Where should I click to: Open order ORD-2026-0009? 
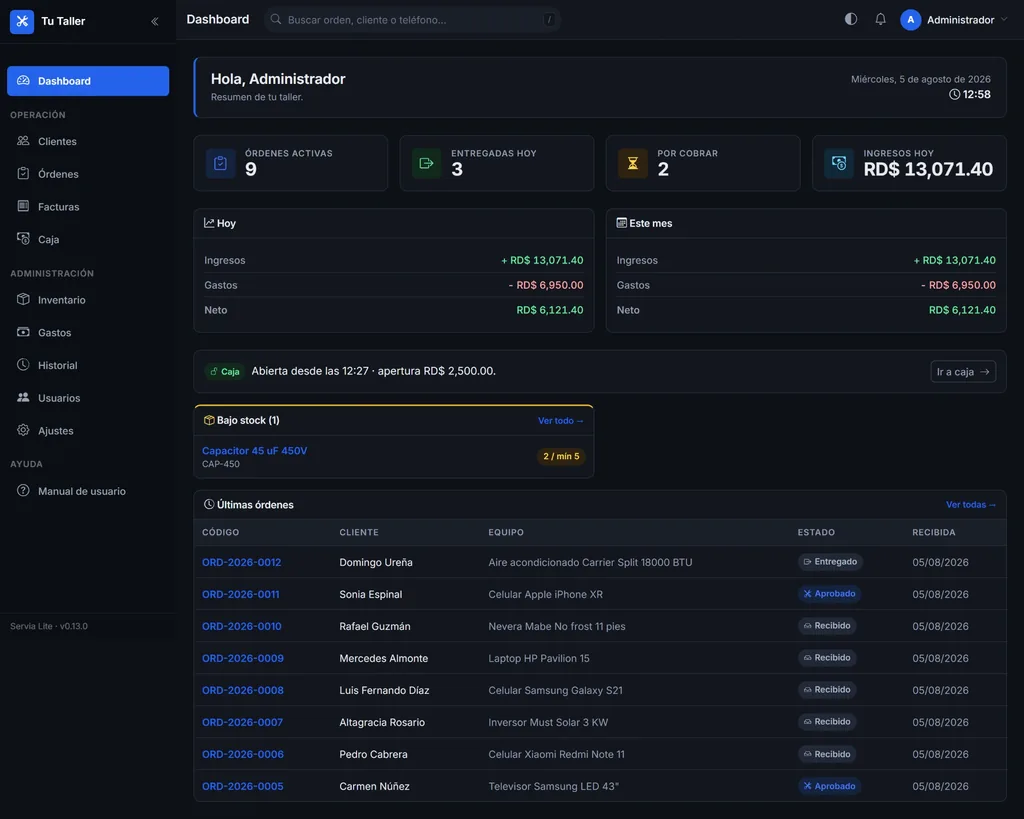(x=243, y=658)
